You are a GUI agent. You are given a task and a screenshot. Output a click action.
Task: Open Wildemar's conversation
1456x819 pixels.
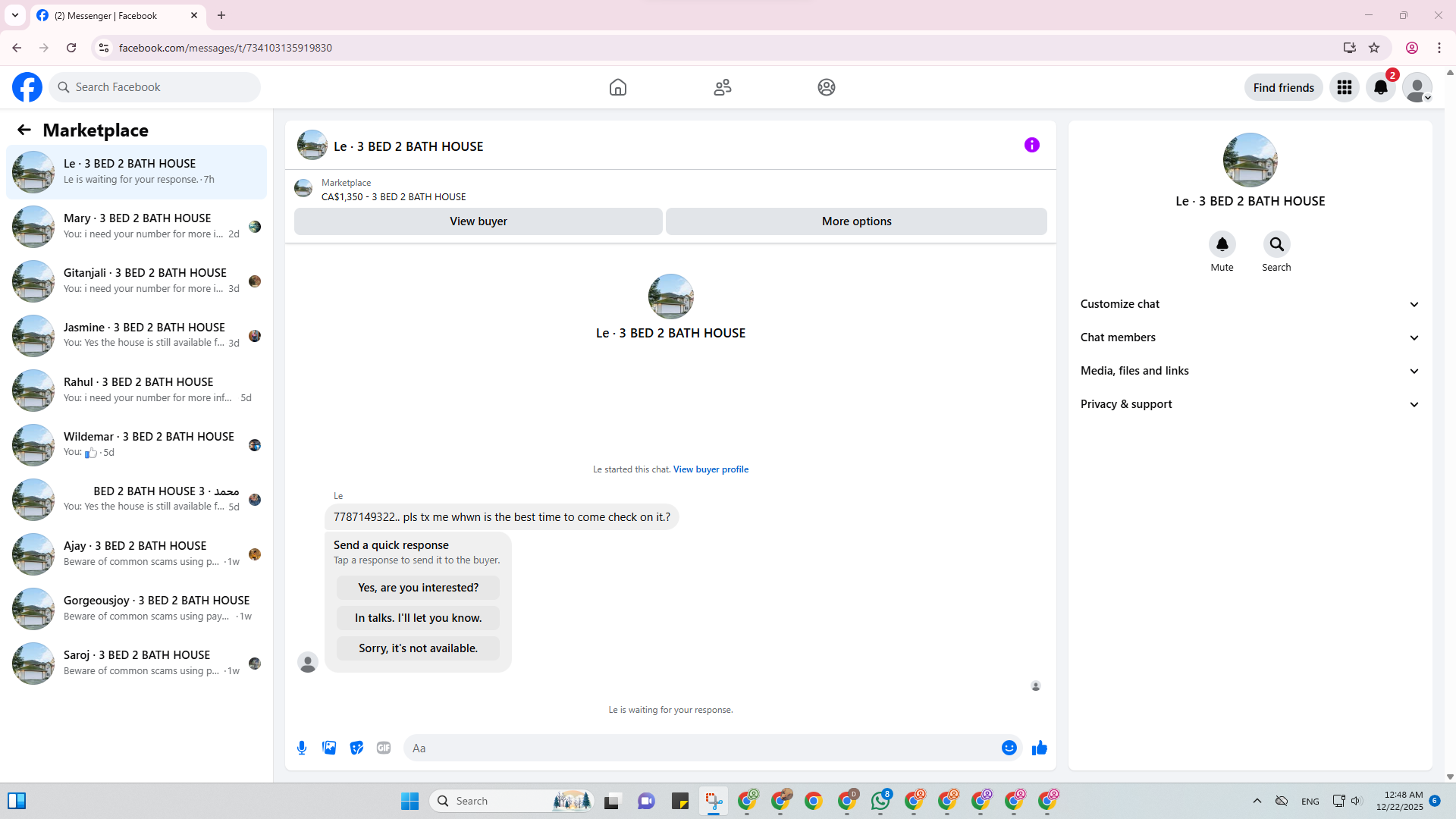click(x=136, y=445)
